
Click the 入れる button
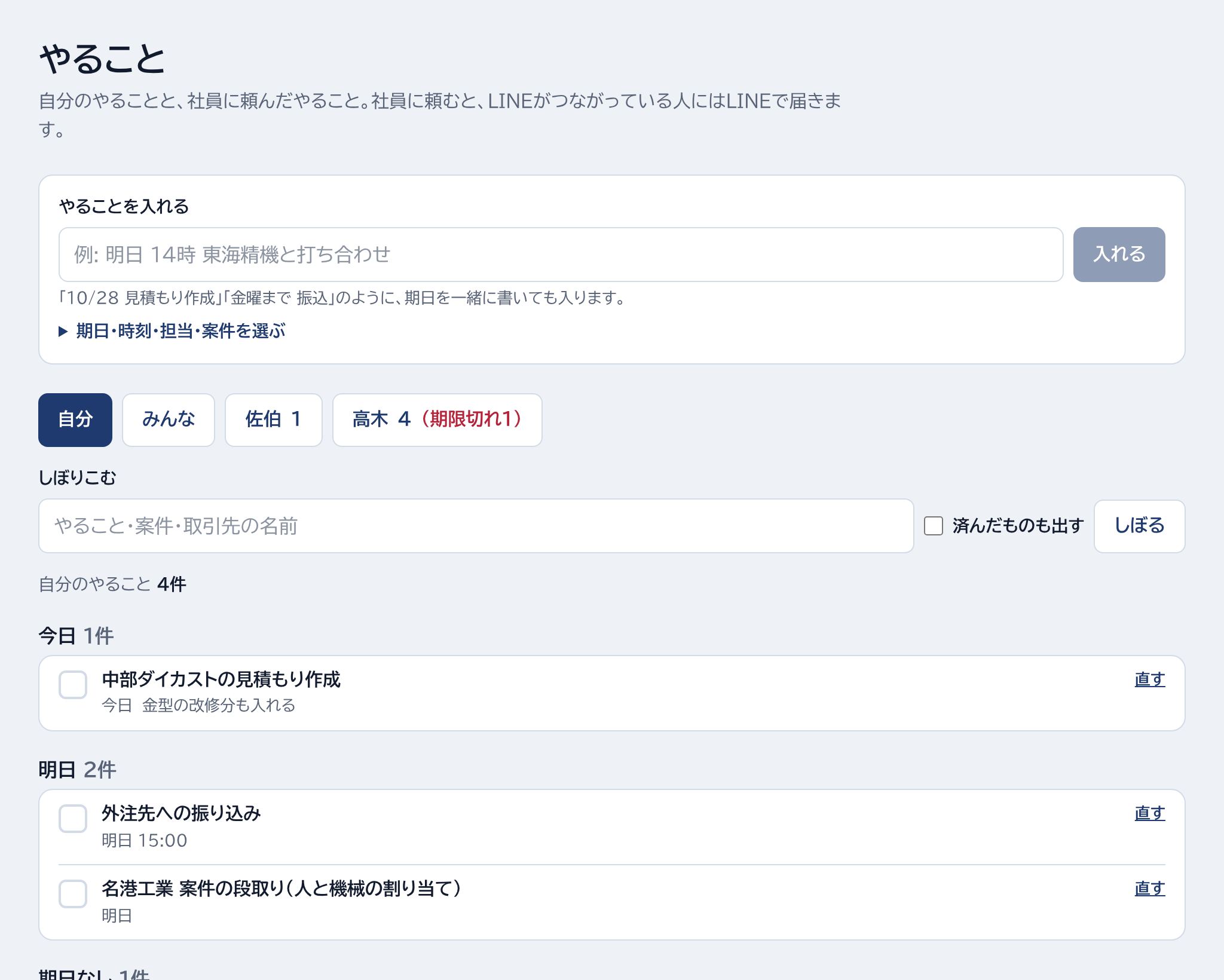[x=1119, y=255]
